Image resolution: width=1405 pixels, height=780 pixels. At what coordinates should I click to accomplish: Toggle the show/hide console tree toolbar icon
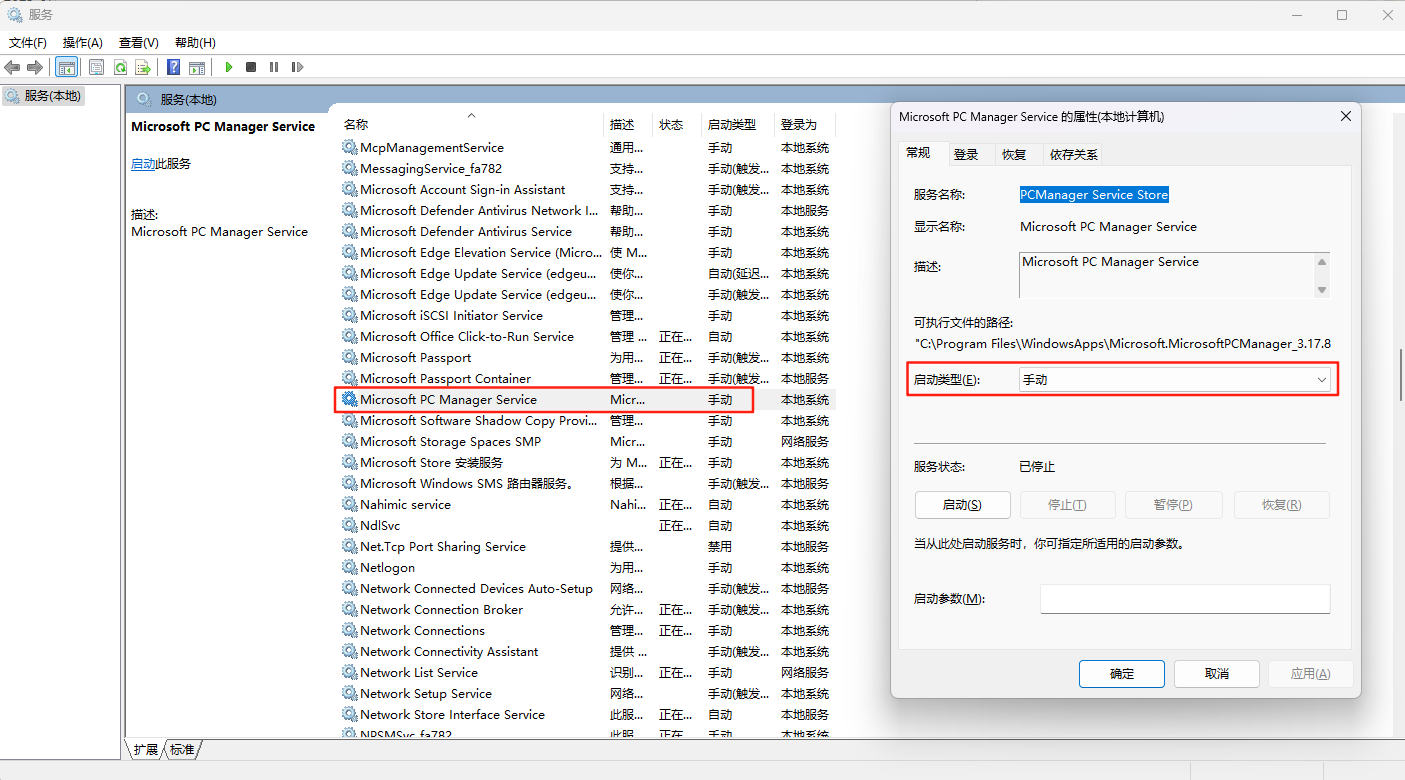click(x=67, y=67)
